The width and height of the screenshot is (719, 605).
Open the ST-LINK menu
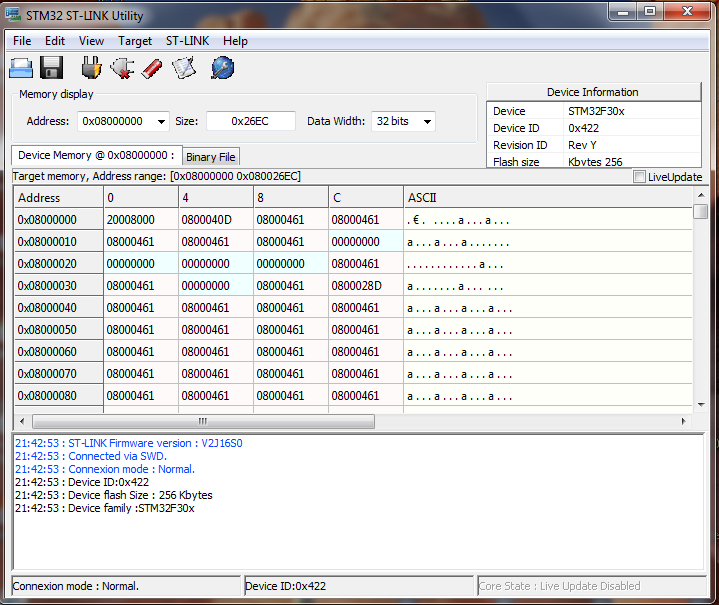187,41
